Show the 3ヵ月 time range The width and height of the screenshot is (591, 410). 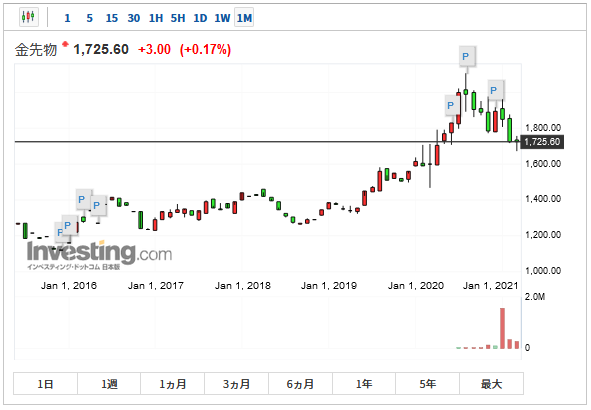[236, 384]
